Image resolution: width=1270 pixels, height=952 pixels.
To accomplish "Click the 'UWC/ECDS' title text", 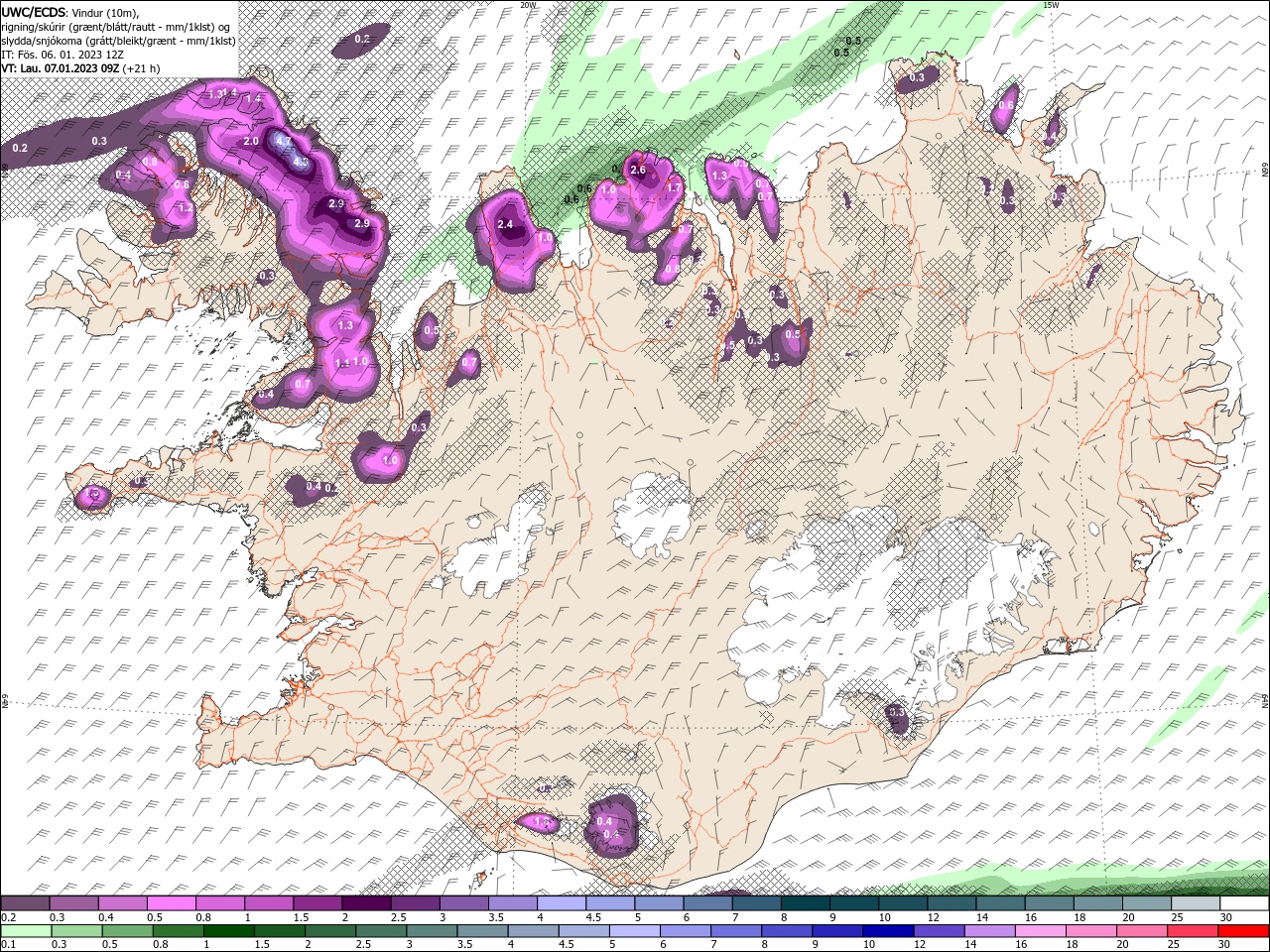I will coord(33,11).
